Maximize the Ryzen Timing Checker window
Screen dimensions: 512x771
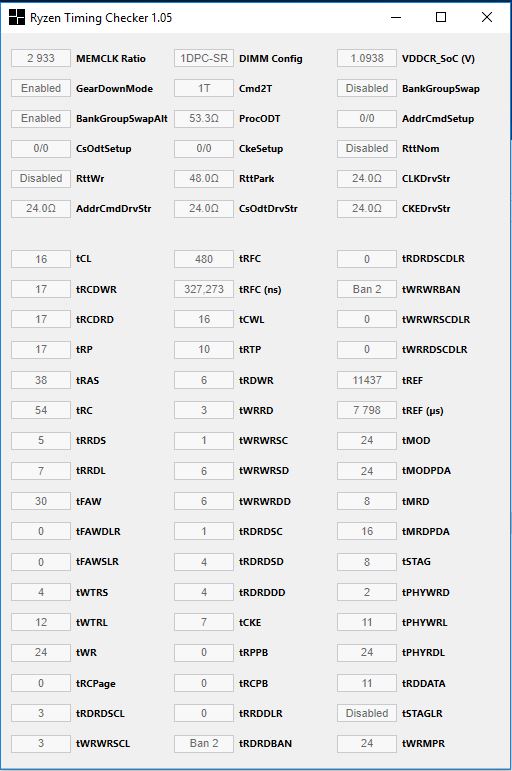441,17
